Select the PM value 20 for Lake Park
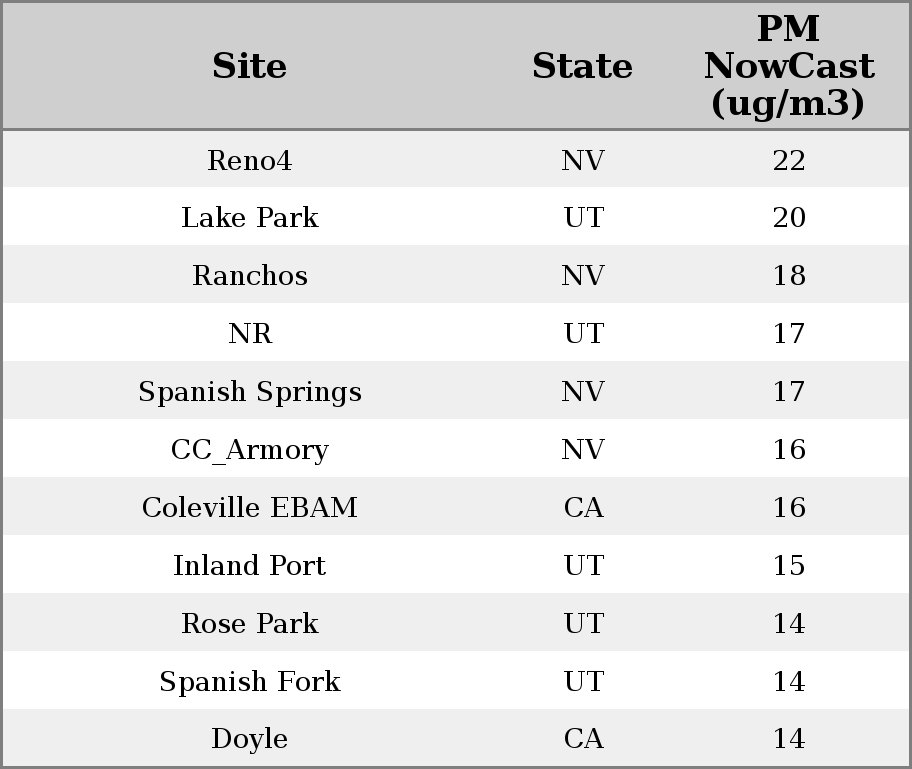Image resolution: width=912 pixels, height=769 pixels. click(788, 218)
